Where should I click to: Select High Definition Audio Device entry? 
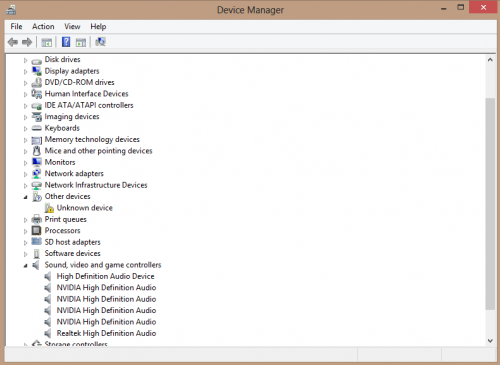(x=105, y=276)
